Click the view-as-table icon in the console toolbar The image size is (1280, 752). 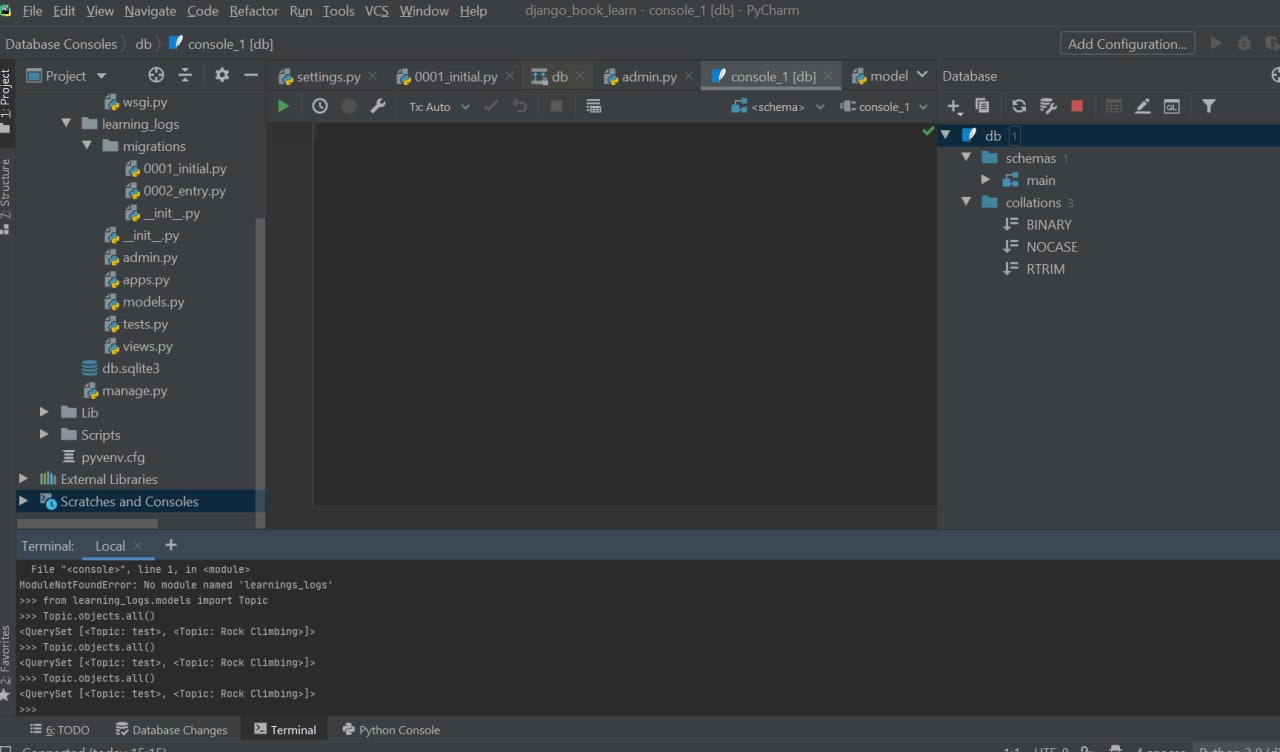tap(593, 106)
